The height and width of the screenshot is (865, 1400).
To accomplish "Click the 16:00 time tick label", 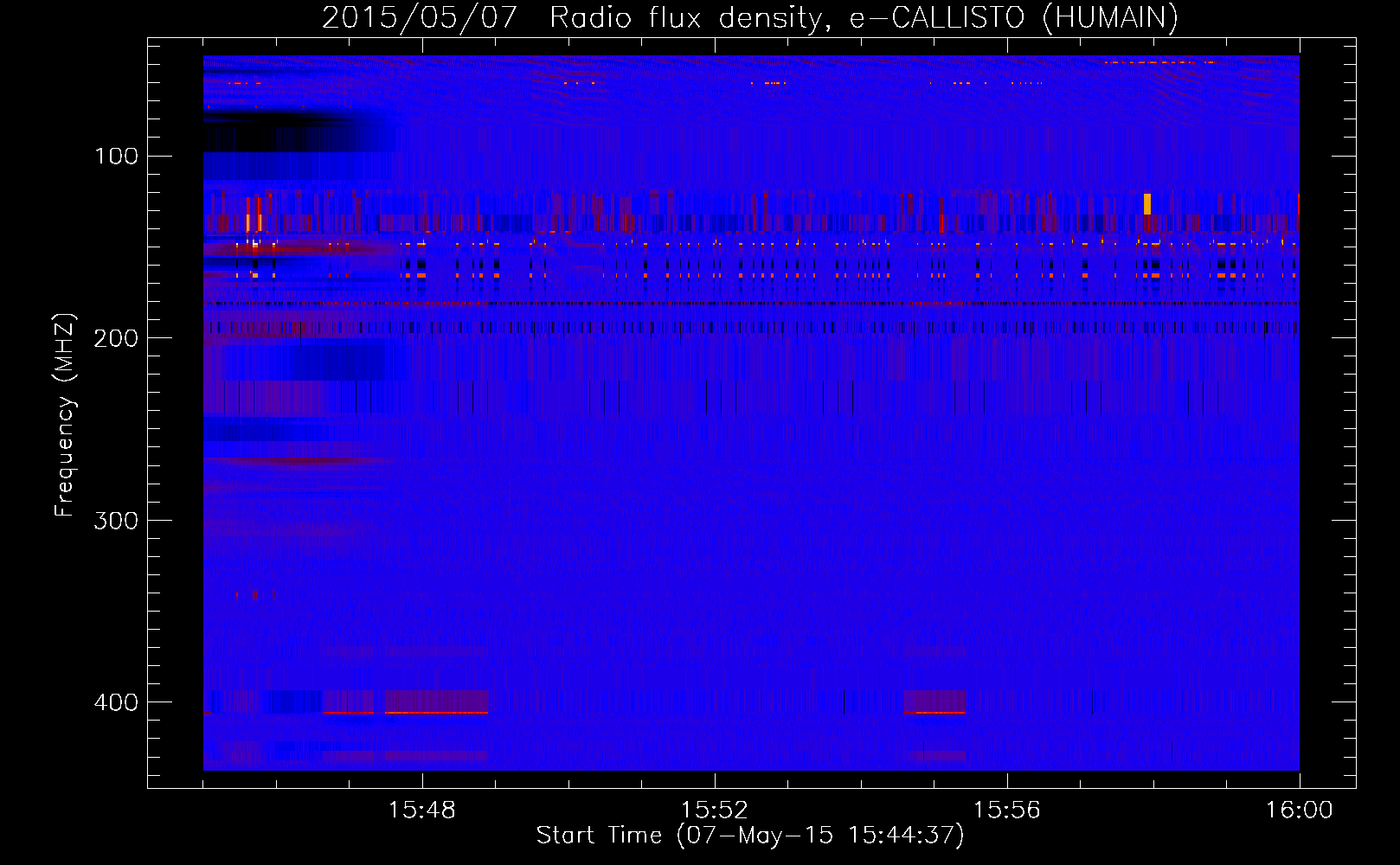I will coord(1300,811).
